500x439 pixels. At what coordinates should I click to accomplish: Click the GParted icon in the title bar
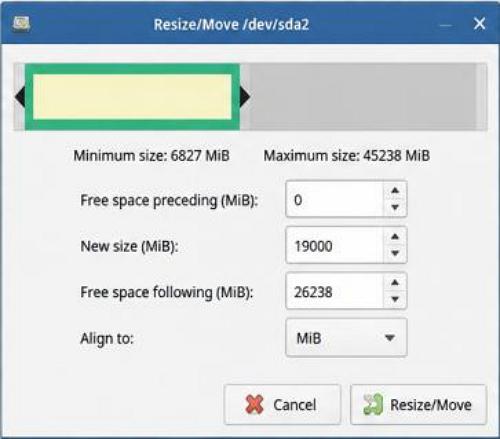click(x=21, y=24)
